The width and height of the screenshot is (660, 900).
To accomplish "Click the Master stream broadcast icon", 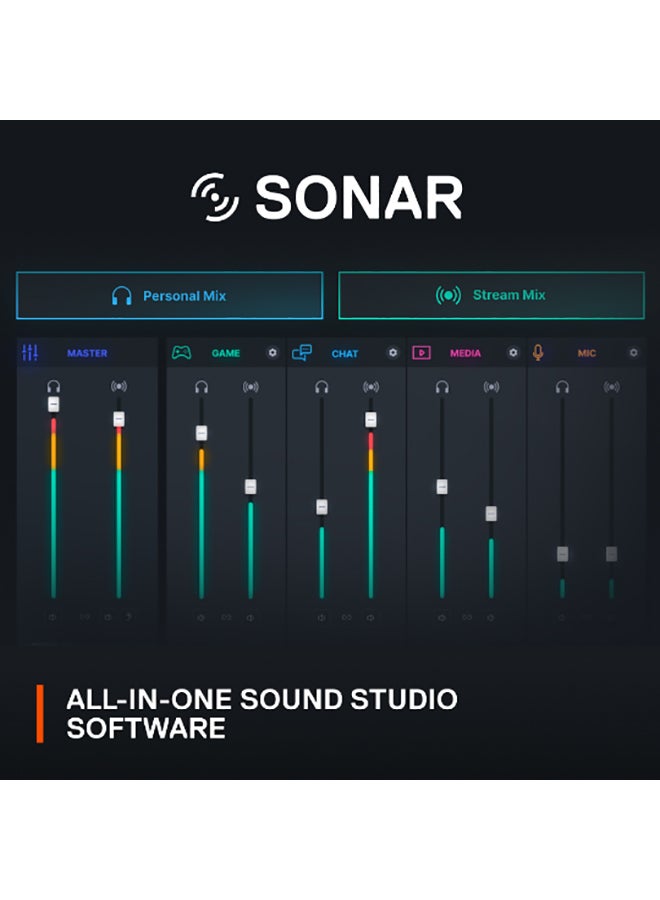I will 119,386.
